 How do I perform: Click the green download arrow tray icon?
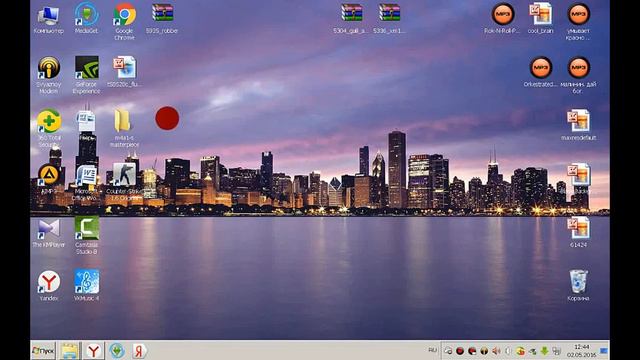[x=544, y=351]
